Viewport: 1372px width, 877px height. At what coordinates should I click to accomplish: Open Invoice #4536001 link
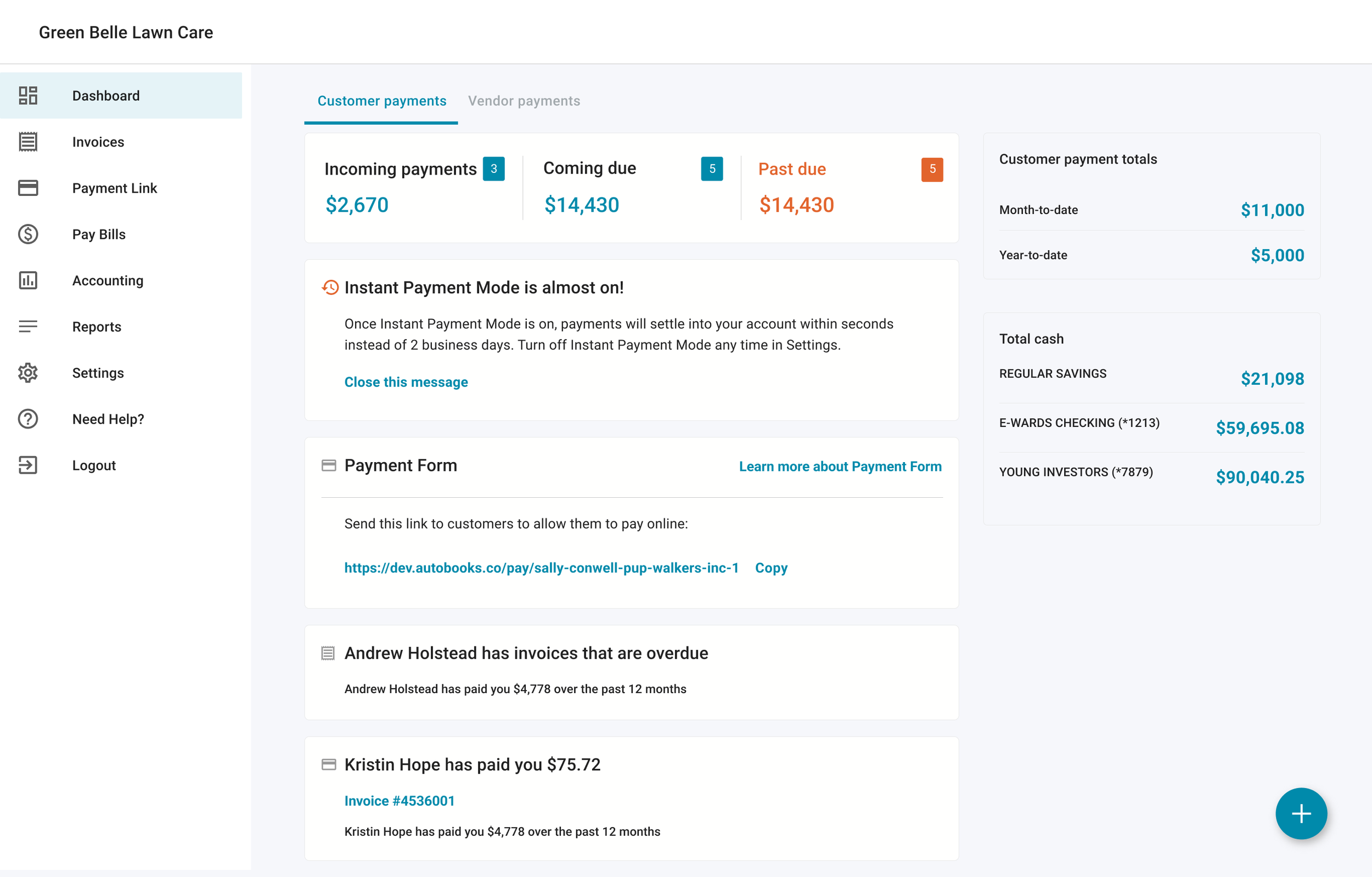(400, 801)
